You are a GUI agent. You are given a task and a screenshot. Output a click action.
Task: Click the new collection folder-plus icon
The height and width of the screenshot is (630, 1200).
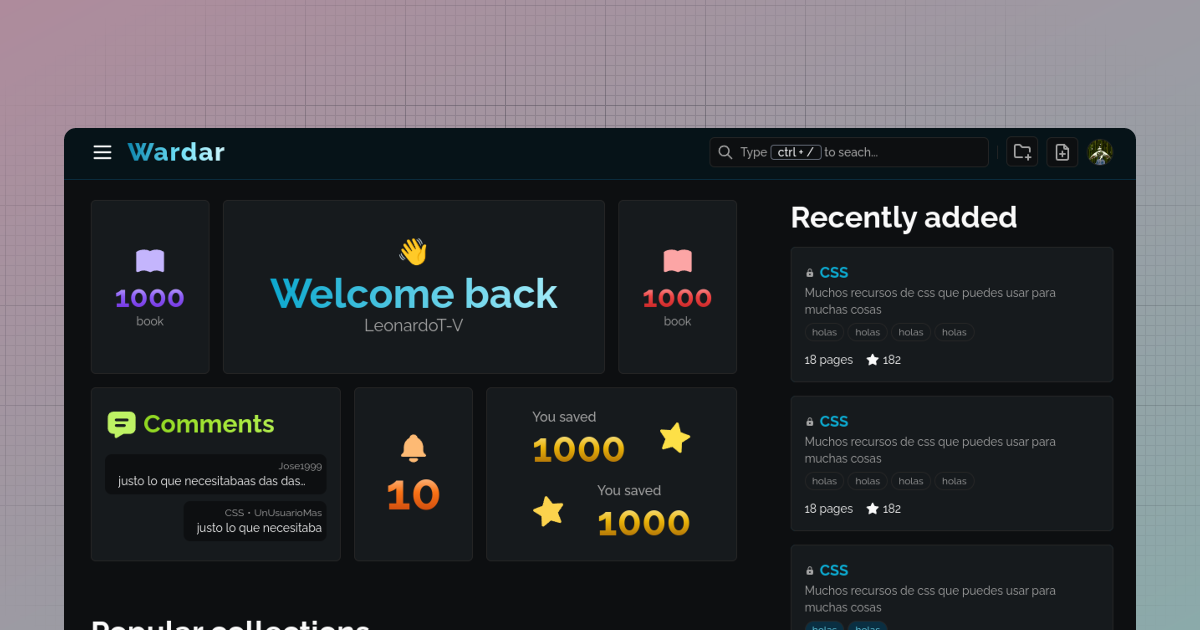1022,152
